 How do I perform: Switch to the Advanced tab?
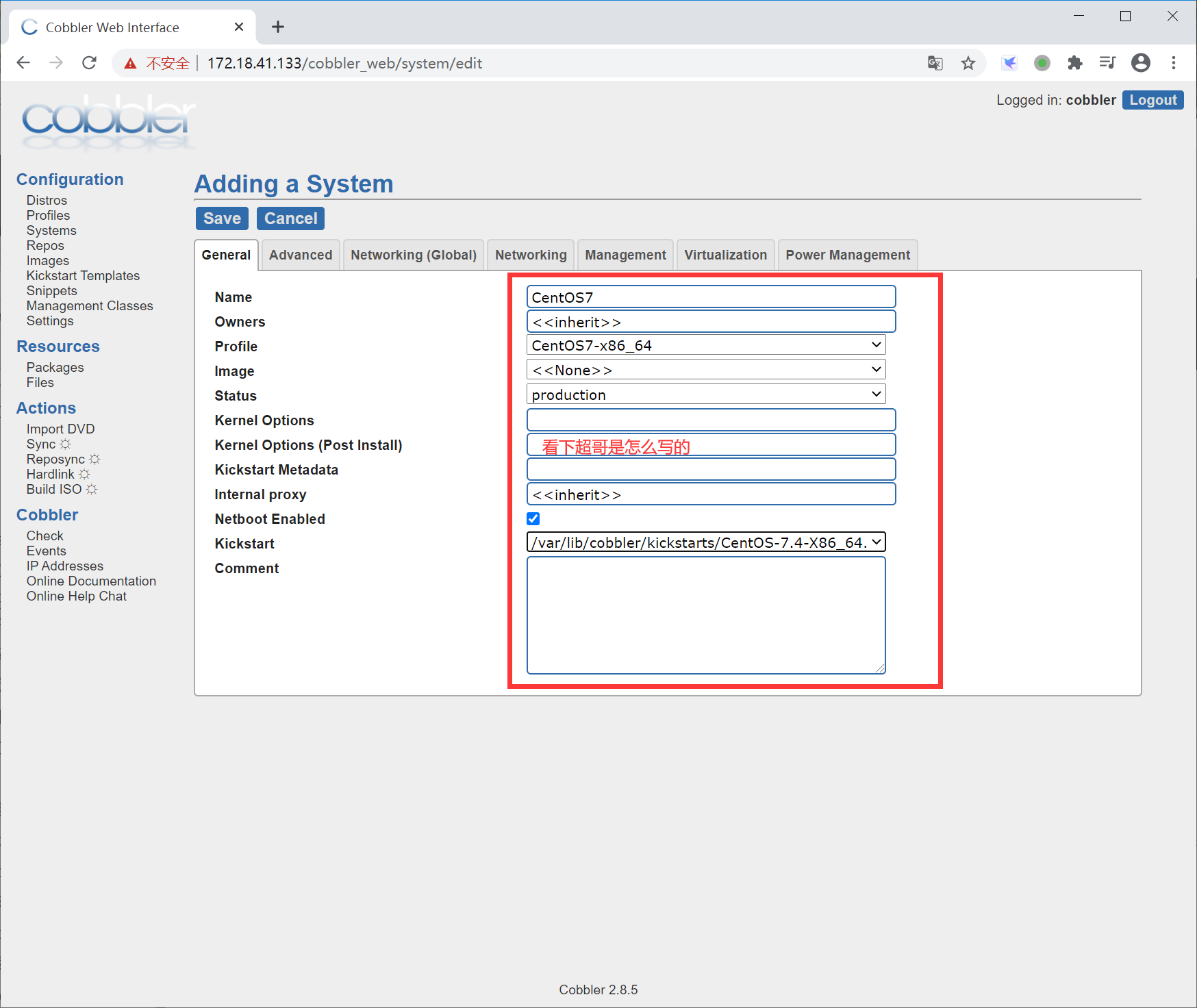click(x=301, y=255)
